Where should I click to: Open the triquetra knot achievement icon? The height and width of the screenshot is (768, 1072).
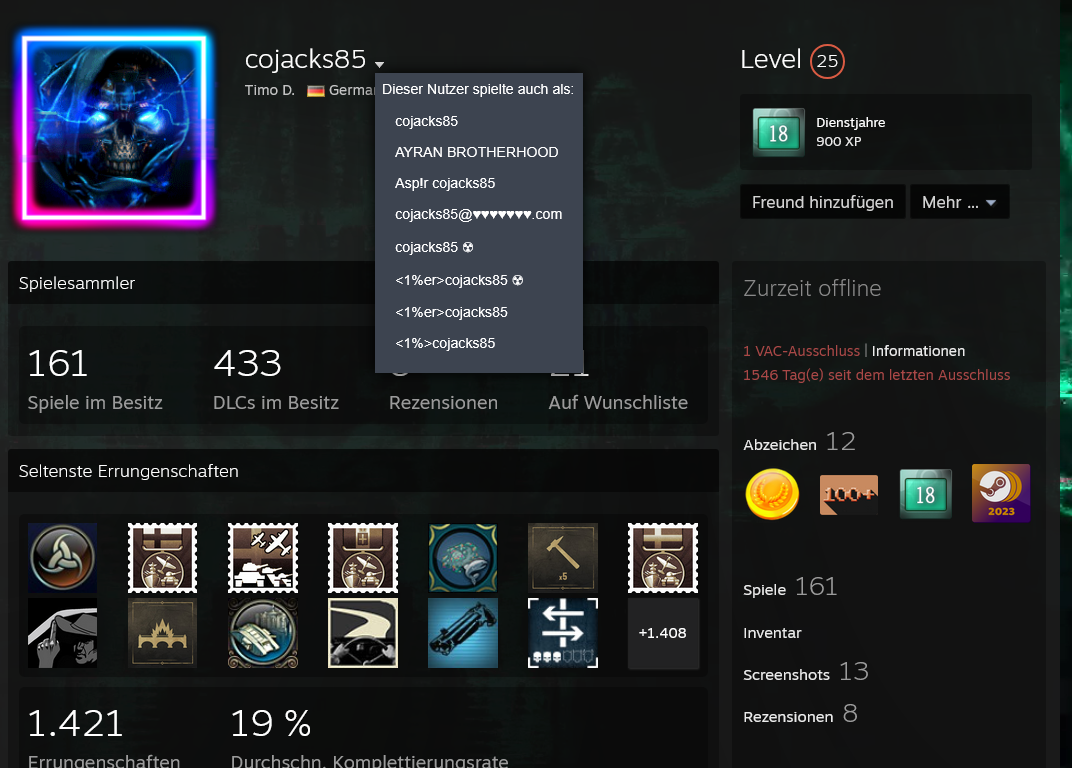pos(62,557)
